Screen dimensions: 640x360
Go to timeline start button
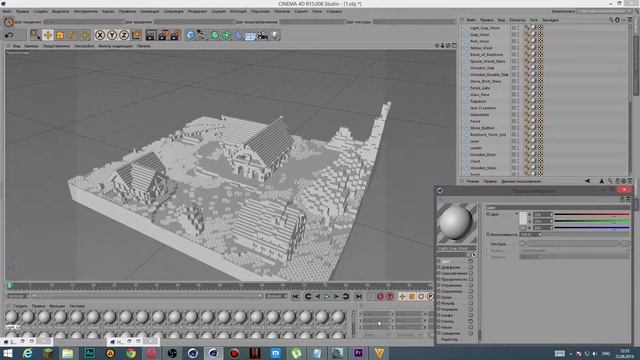click(x=296, y=296)
